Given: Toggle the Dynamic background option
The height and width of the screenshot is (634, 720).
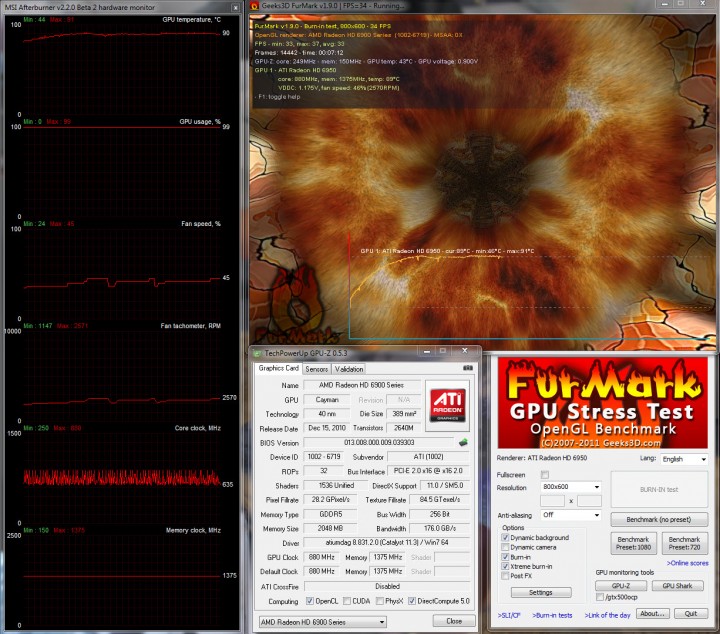Looking at the screenshot, I should tap(505, 538).
